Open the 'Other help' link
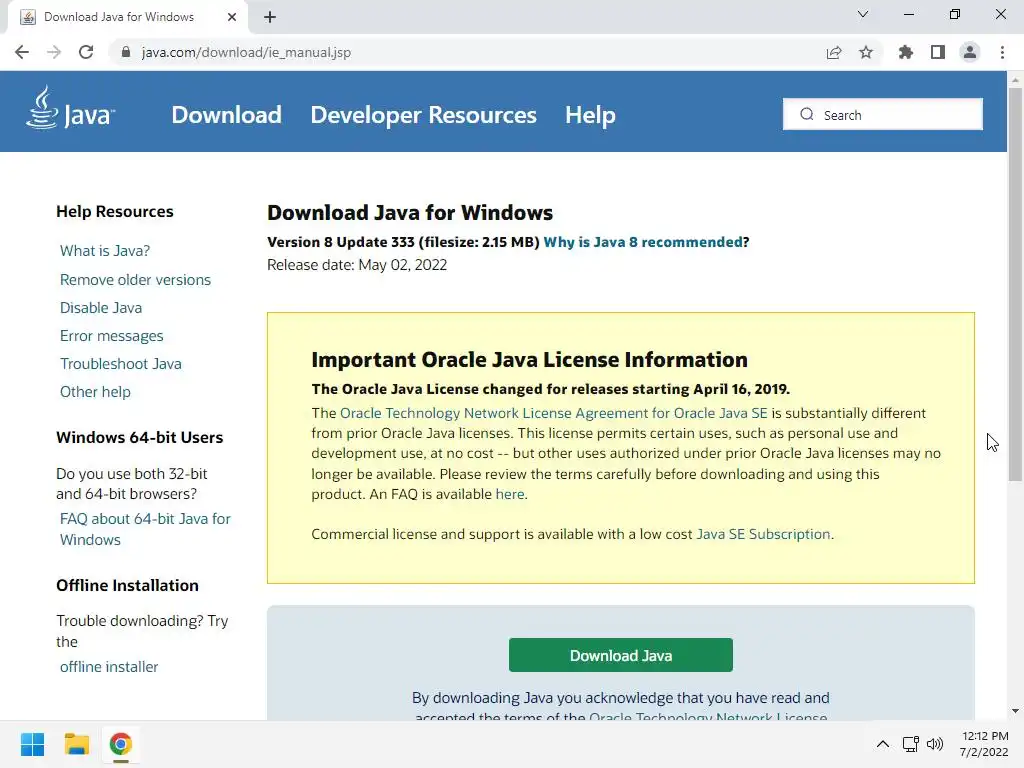 [95, 392]
